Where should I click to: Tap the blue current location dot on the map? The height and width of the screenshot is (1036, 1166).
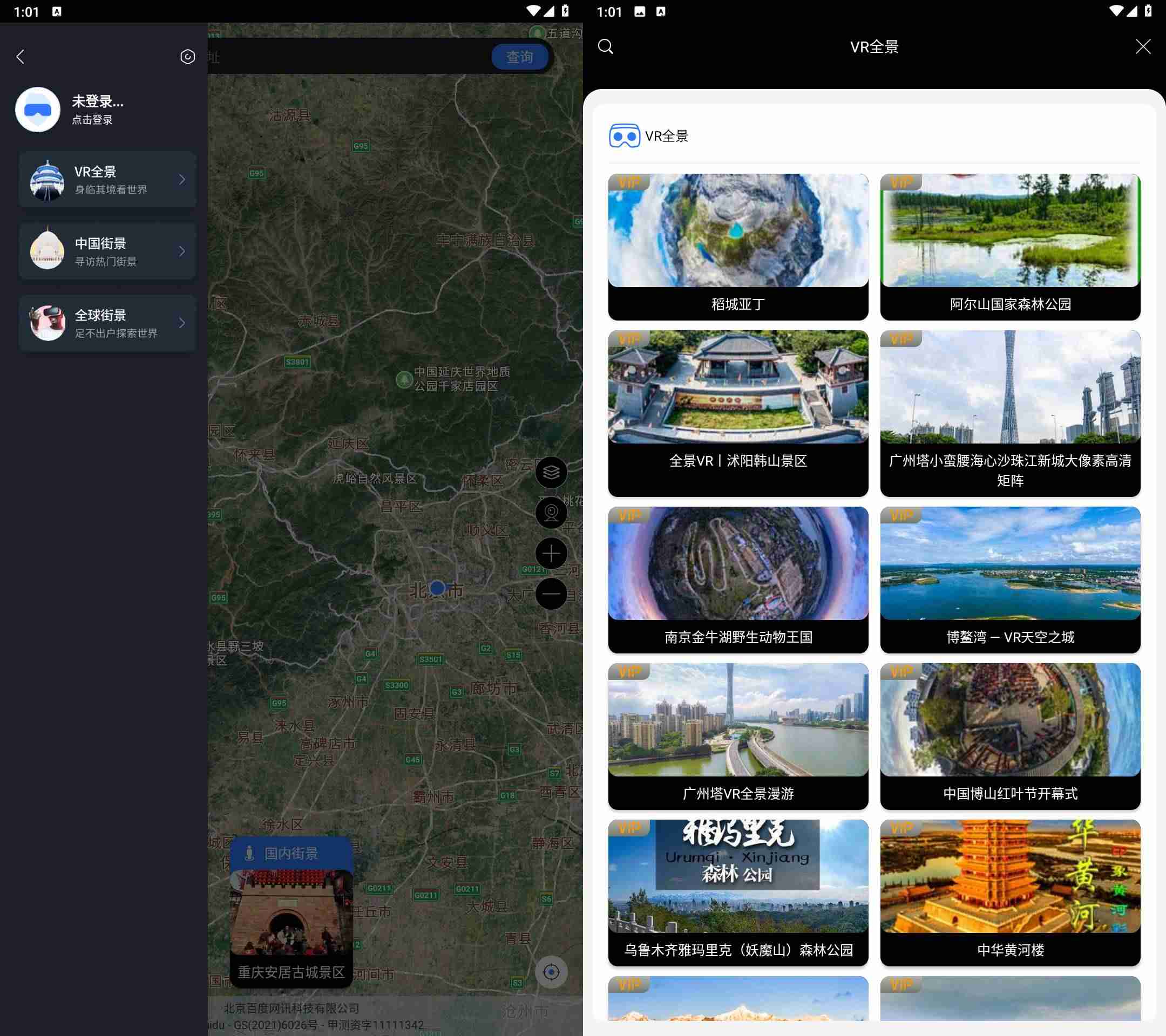click(x=438, y=587)
